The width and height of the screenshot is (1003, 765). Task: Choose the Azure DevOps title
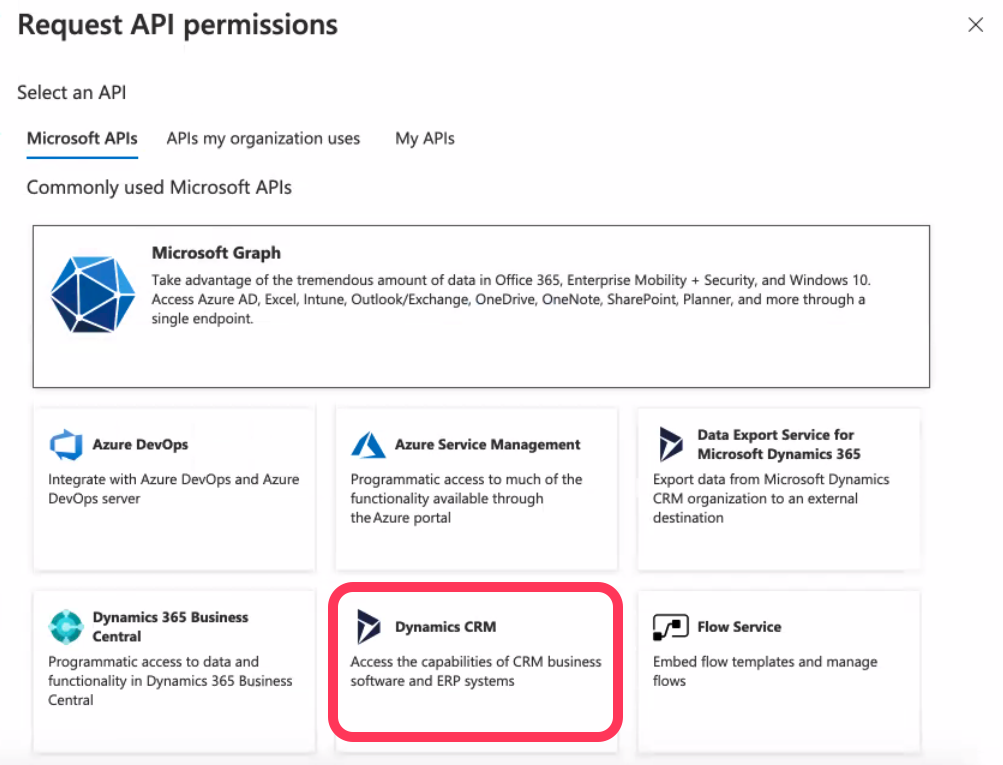(140, 444)
